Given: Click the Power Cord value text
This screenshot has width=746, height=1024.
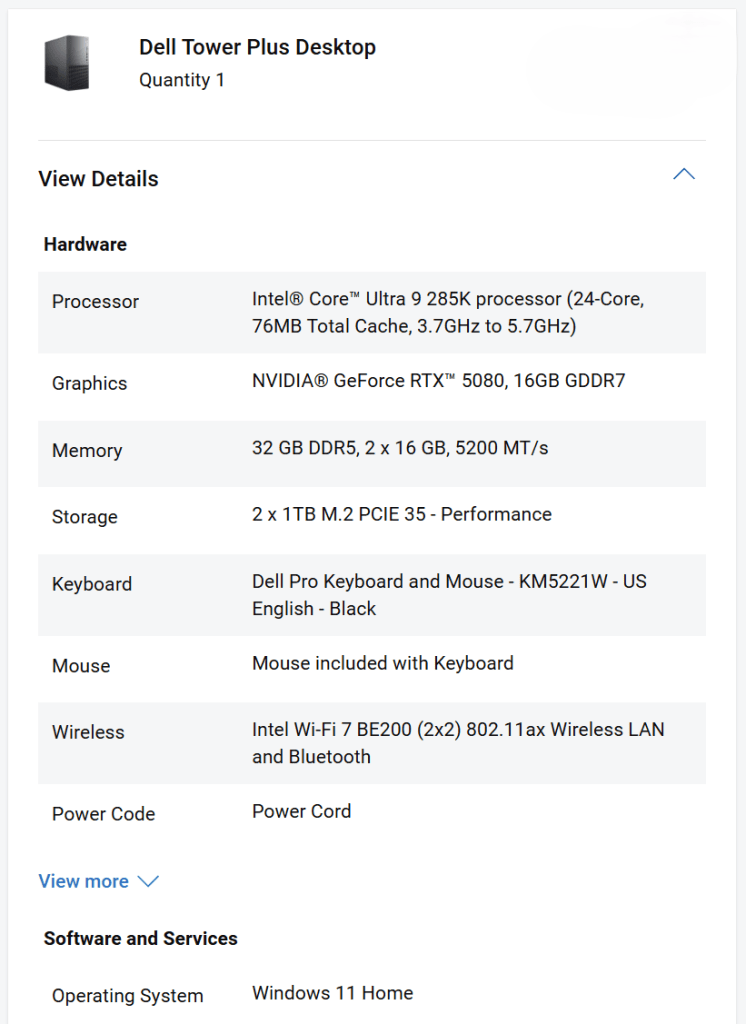Looking at the screenshot, I should [301, 811].
